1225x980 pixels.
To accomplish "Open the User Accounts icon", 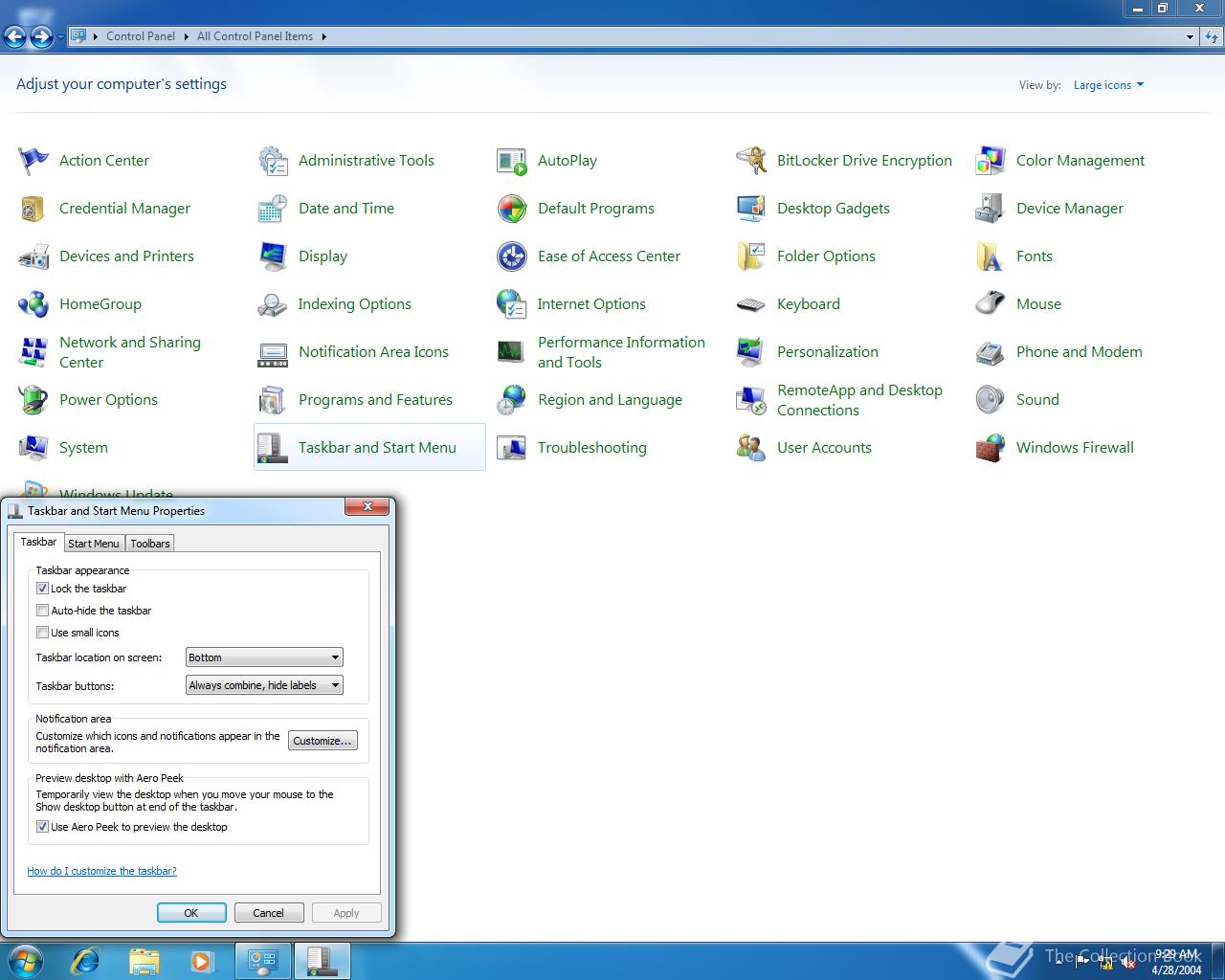I will 751,448.
